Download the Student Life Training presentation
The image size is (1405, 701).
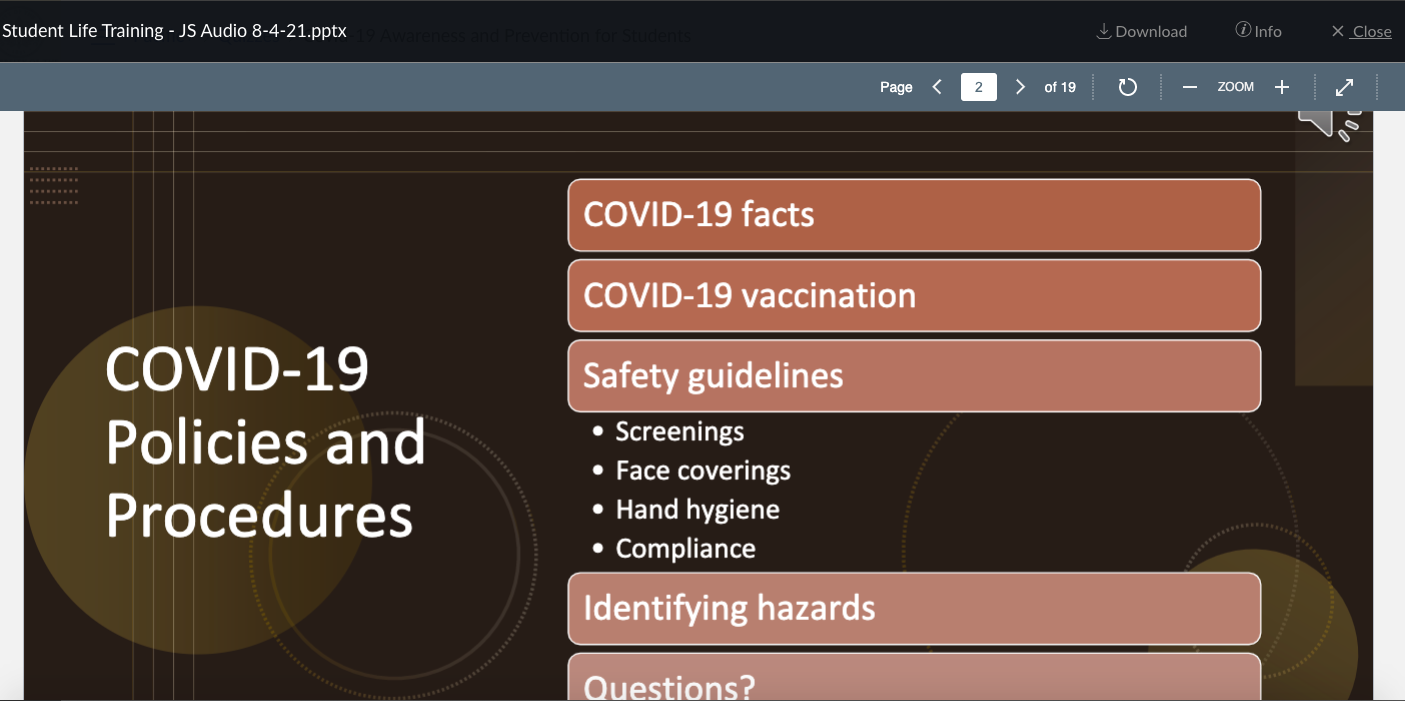click(x=1141, y=31)
